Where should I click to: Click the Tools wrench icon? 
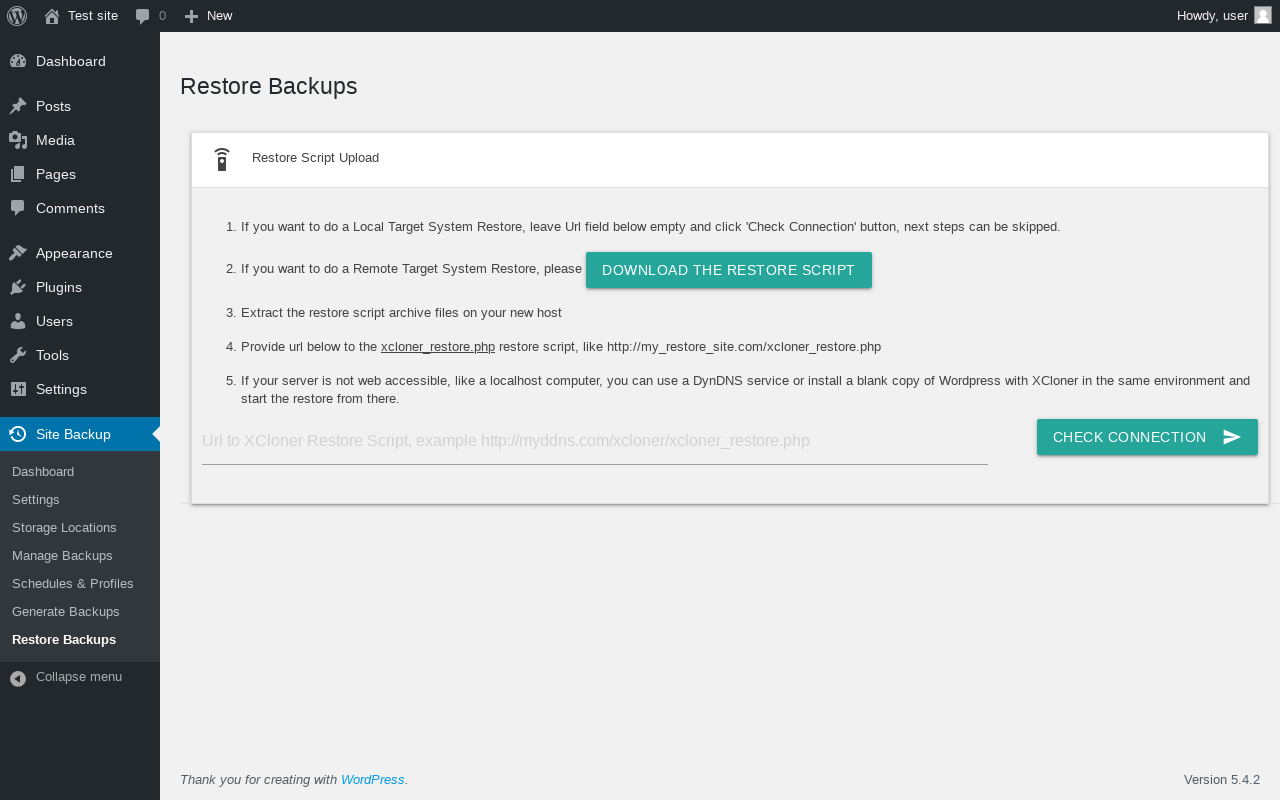pos(18,355)
